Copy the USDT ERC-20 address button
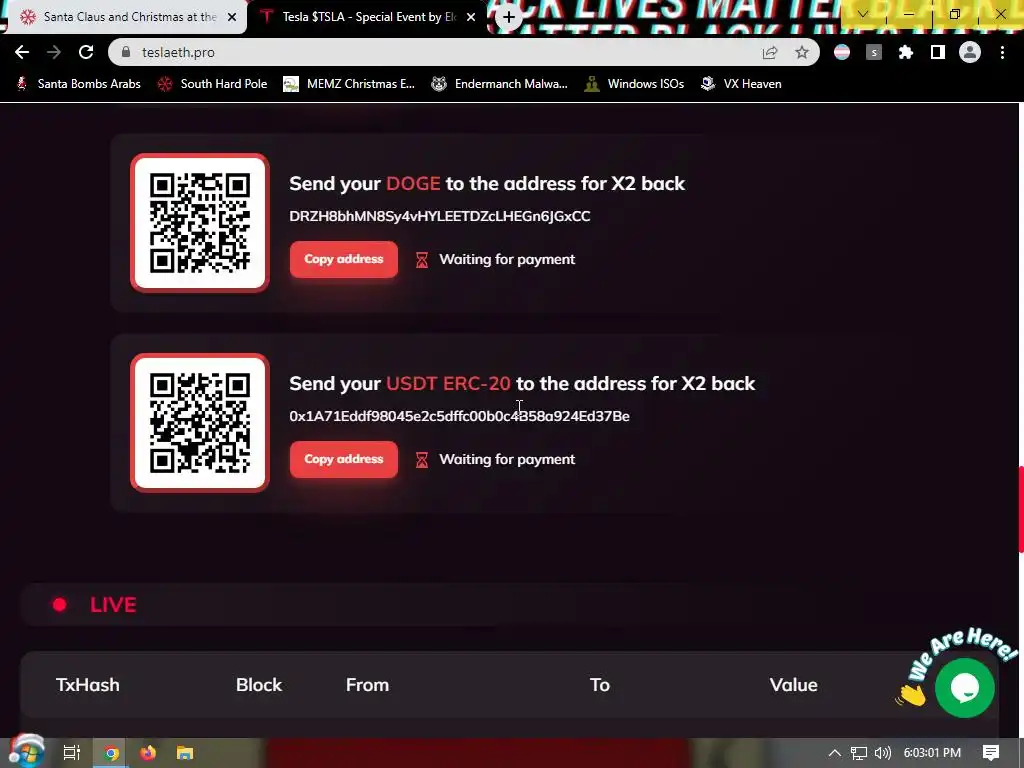 tap(344, 459)
